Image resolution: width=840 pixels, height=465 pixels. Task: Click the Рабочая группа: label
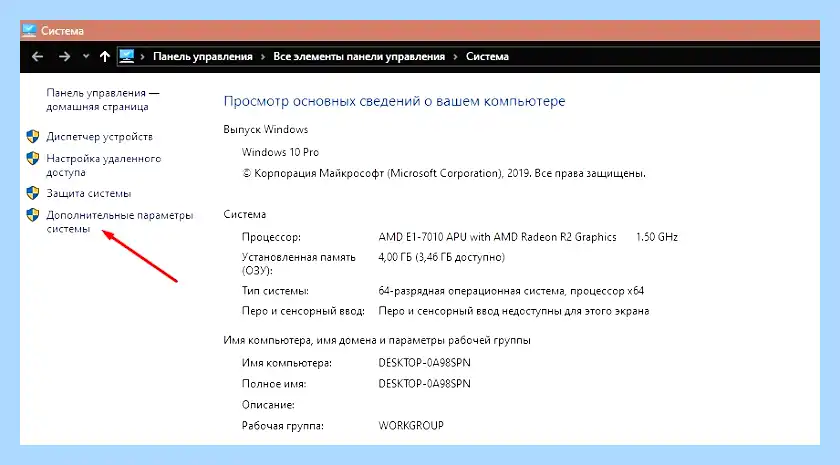[x=282, y=426]
